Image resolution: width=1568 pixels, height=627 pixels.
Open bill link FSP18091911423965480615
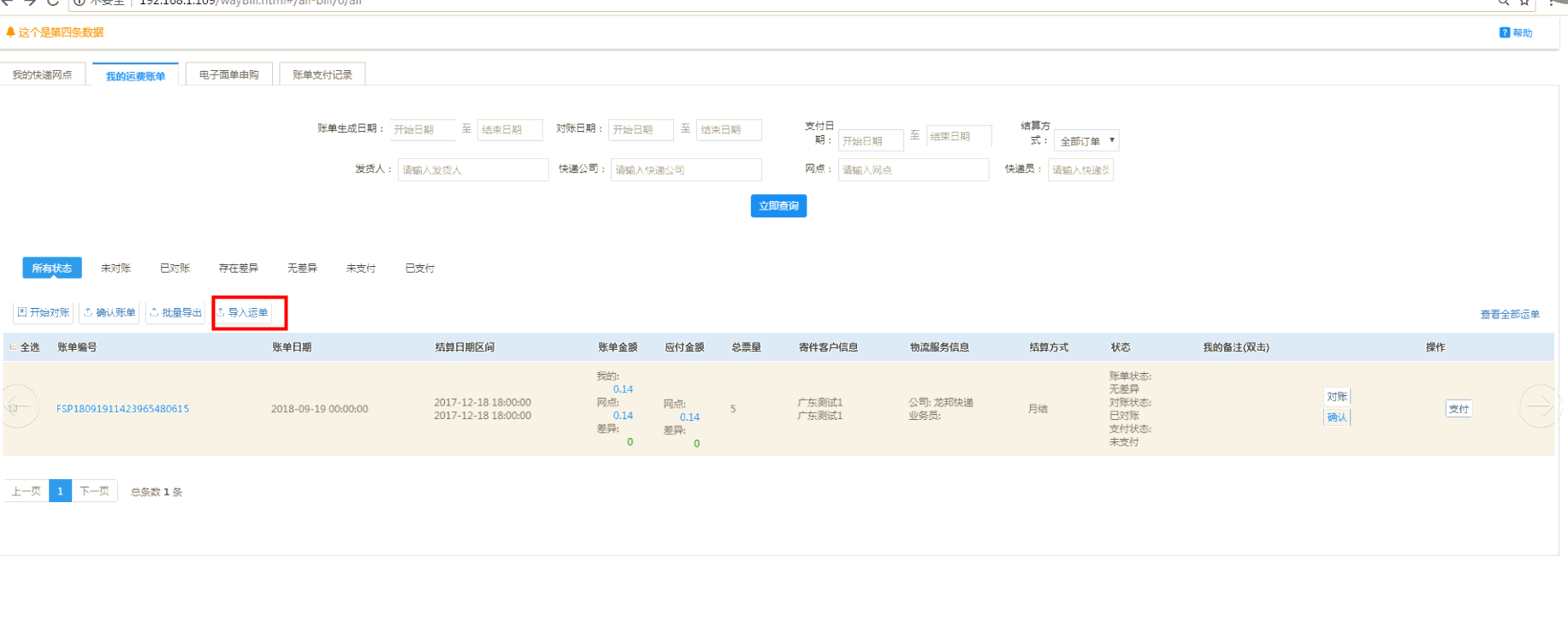[122, 409]
